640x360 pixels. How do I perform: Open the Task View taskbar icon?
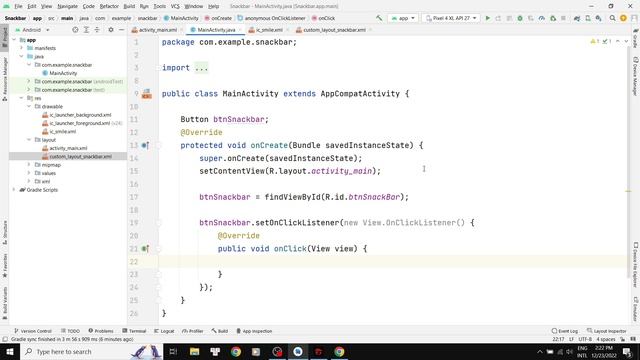pyautogui.click(x=173, y=351)
